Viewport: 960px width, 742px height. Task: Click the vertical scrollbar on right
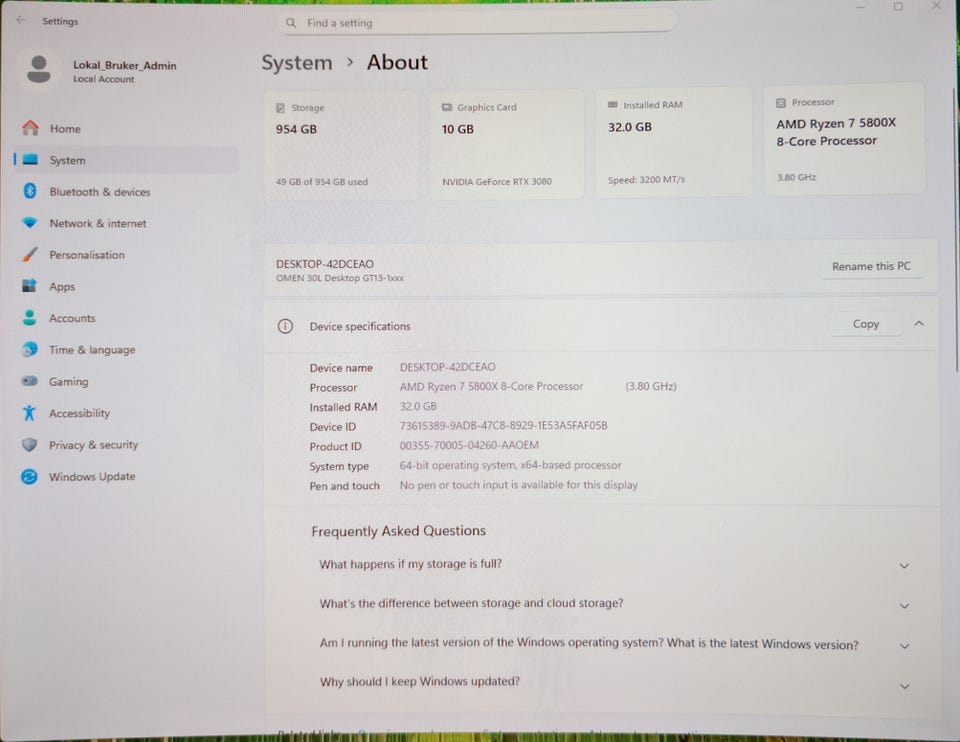pyautogui.click(x=956, y=230)
